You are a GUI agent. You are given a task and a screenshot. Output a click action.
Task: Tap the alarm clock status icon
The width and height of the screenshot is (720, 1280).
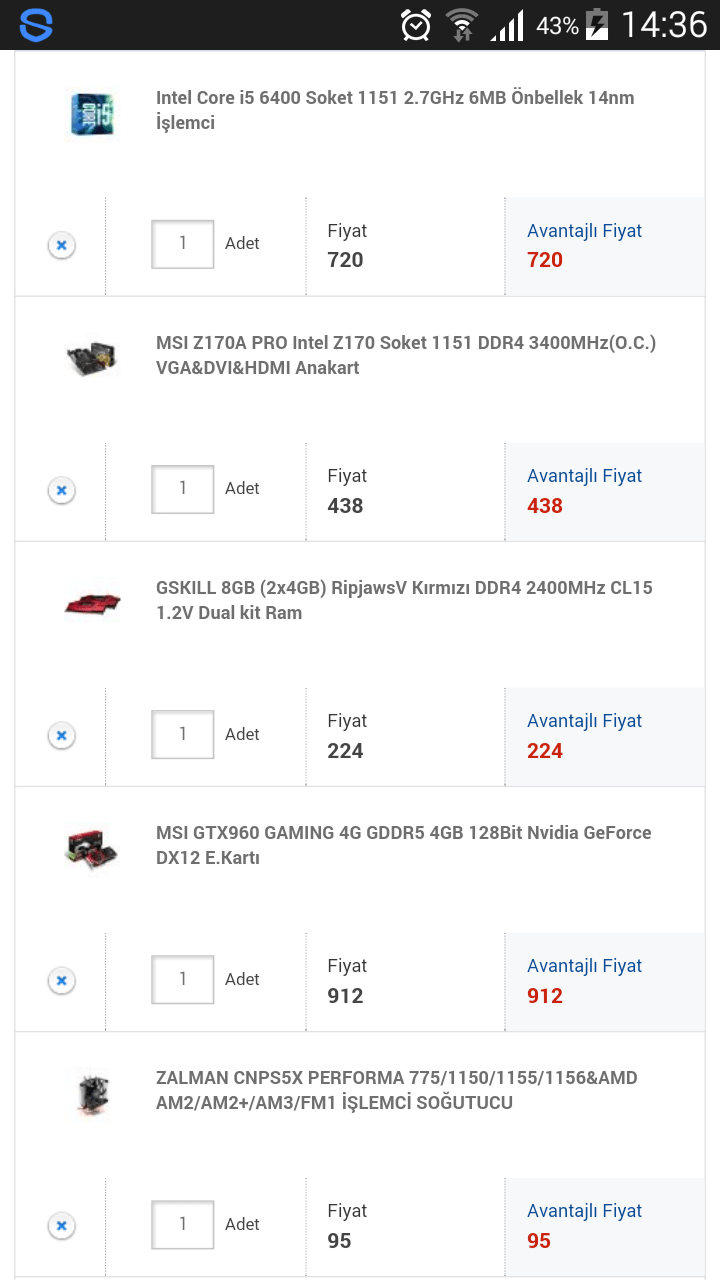click(416, 25)
